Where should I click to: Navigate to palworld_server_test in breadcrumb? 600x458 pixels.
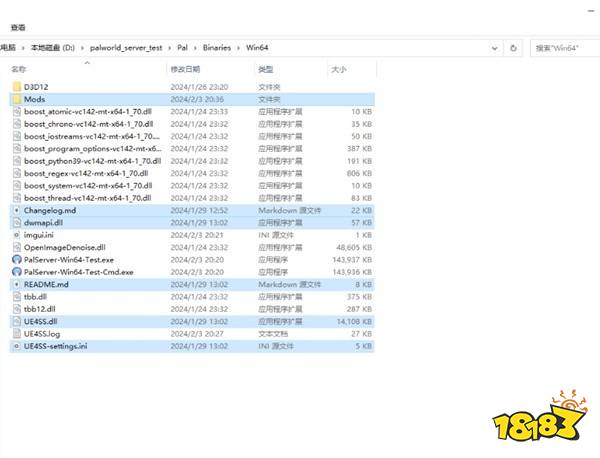point(126,48)
